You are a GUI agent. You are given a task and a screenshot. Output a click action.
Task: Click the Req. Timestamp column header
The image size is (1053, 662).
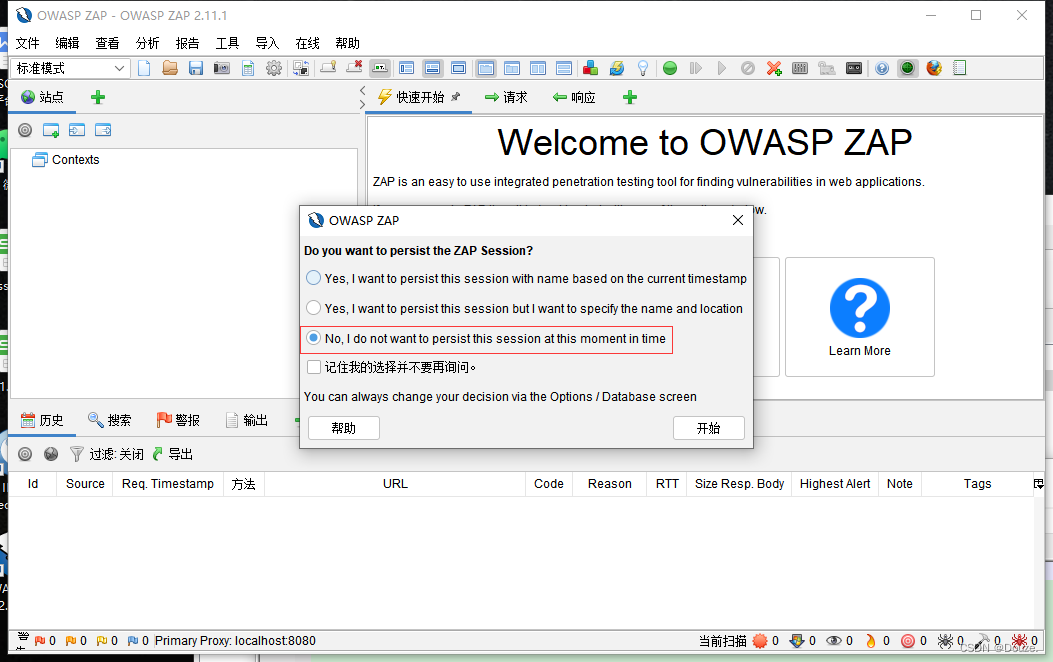click(x=168, y=483)
